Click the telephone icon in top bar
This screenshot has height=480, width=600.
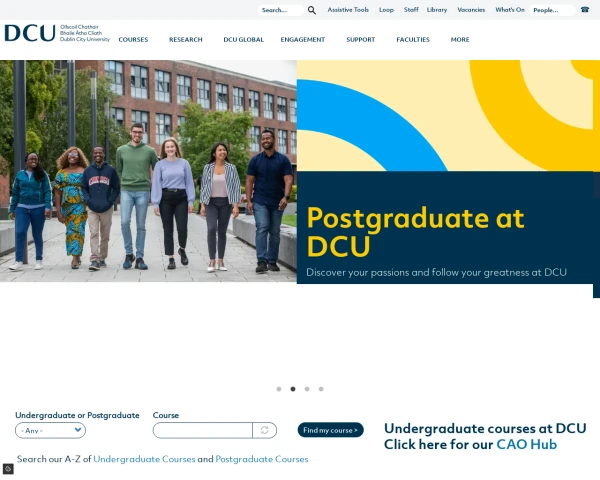(585, 10)
